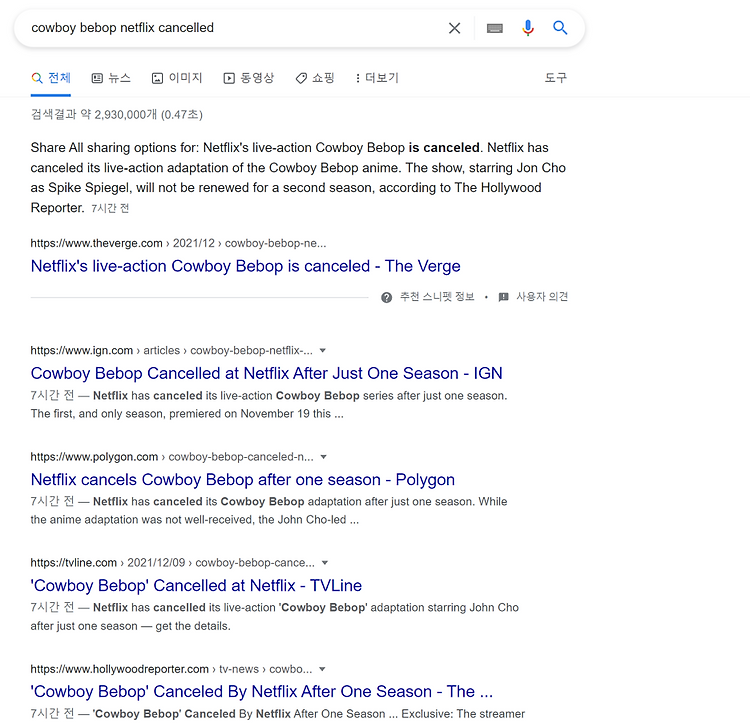
Task: Expand options arrow next to polygon.com URL
Action: 323,457
